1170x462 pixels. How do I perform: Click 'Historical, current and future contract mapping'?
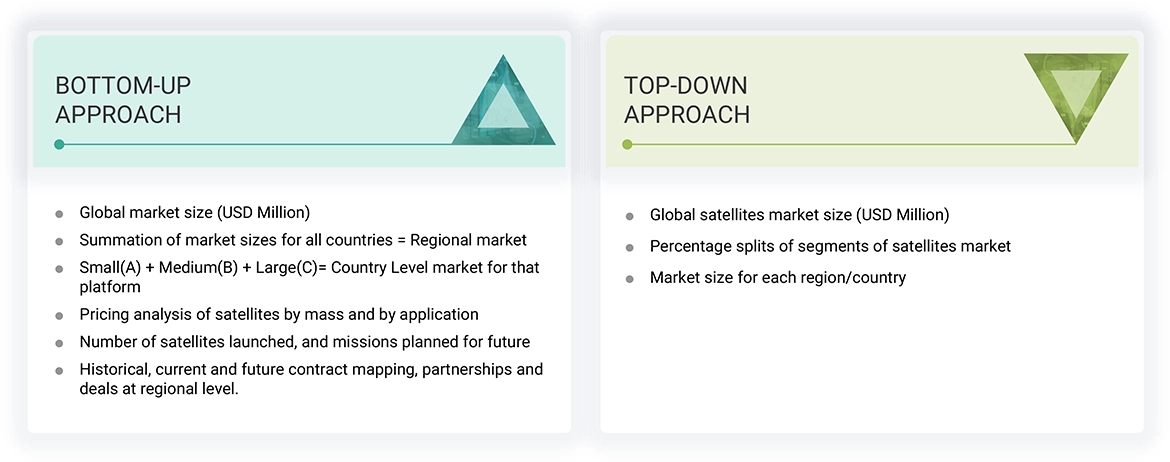pyautogui.click(x=311, y=370)
